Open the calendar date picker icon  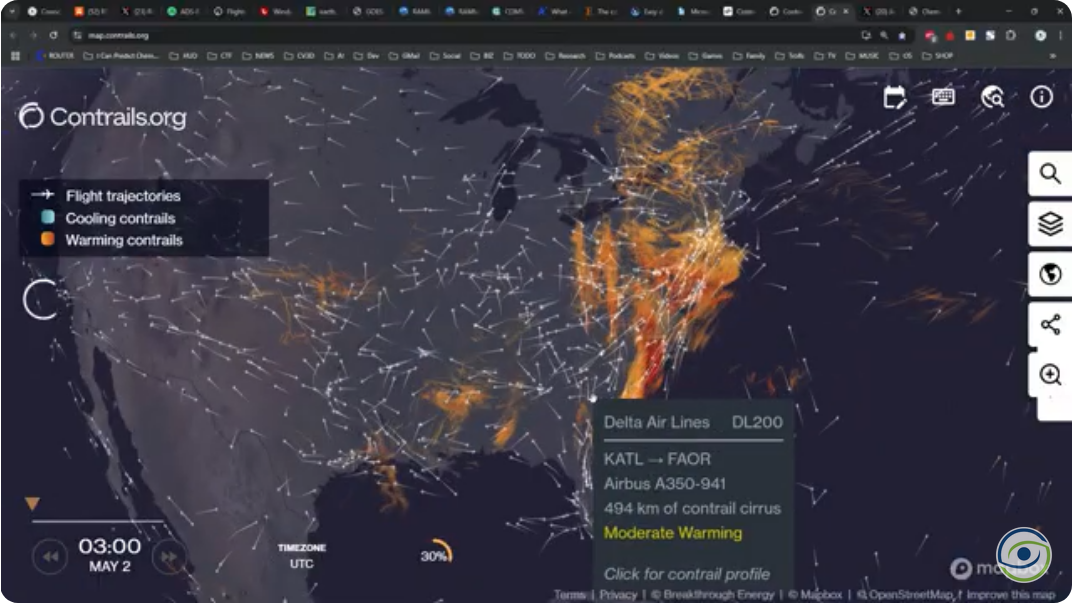pyautogui.click(x=895, y=97)
